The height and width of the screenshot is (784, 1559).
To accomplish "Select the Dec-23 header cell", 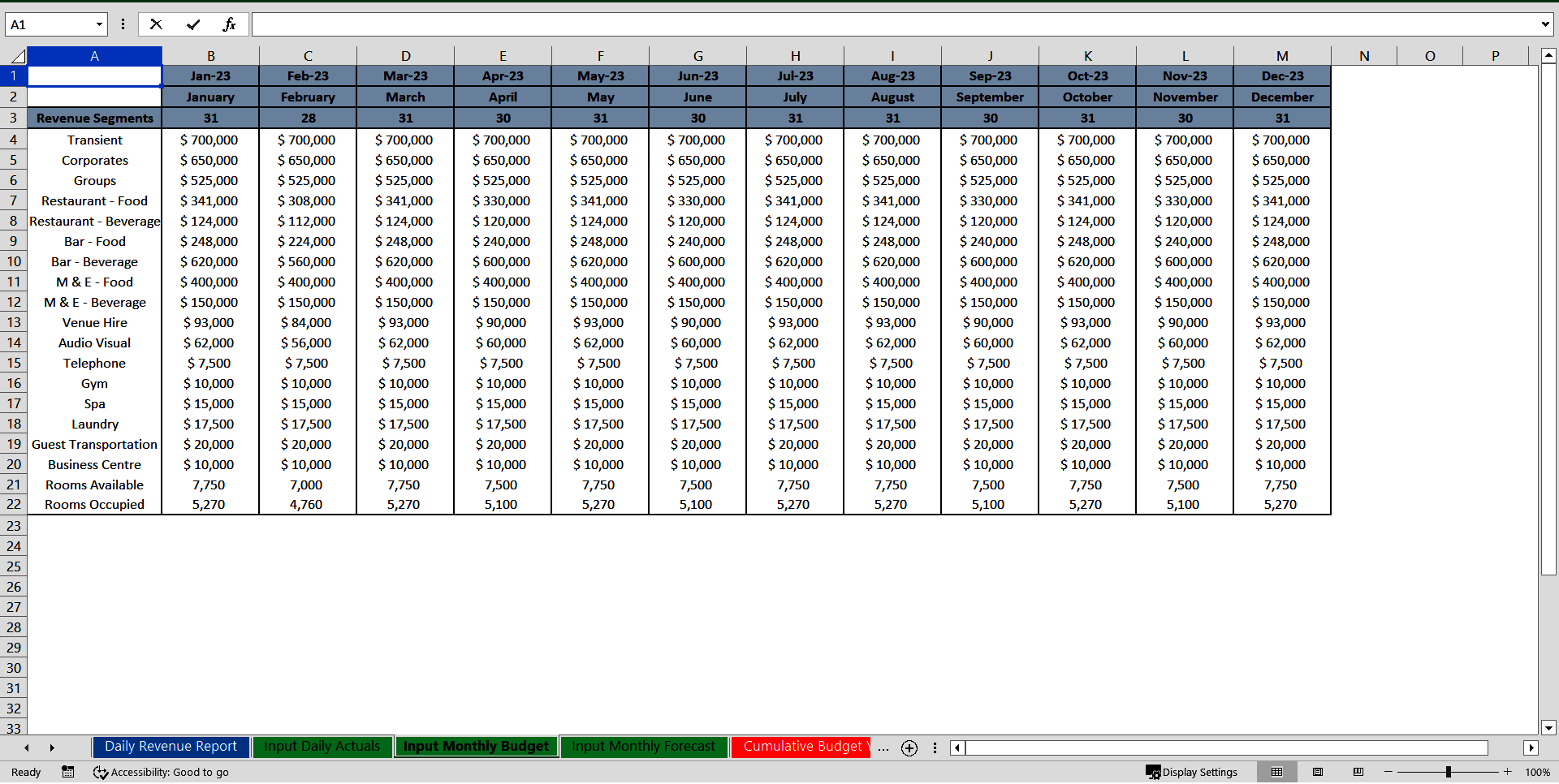I will tap(1282, 75).
